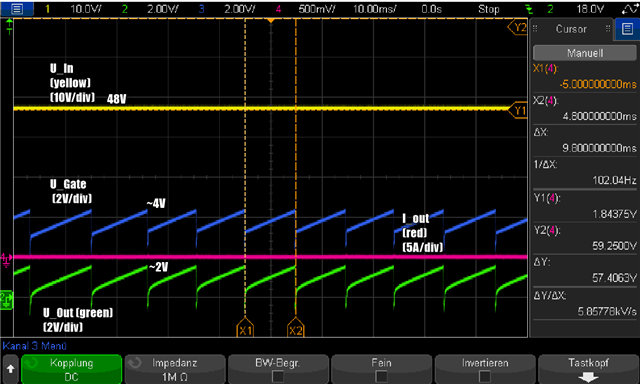The image size is (640, 384).
Task: Open the main menu icon at top left
Action: (x=17, y=9)
